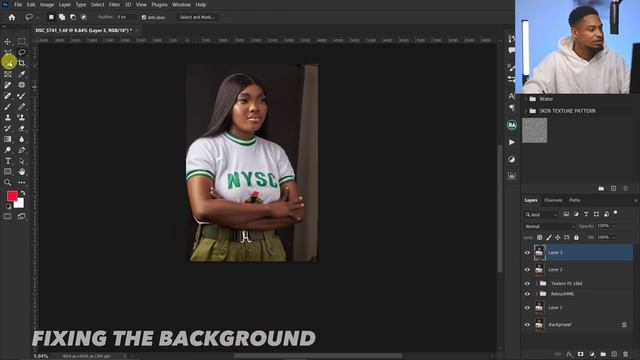The width and height of the screenshot is (640, 360).
Task: Select the Eraser tool
Action: tap(22, 128)
